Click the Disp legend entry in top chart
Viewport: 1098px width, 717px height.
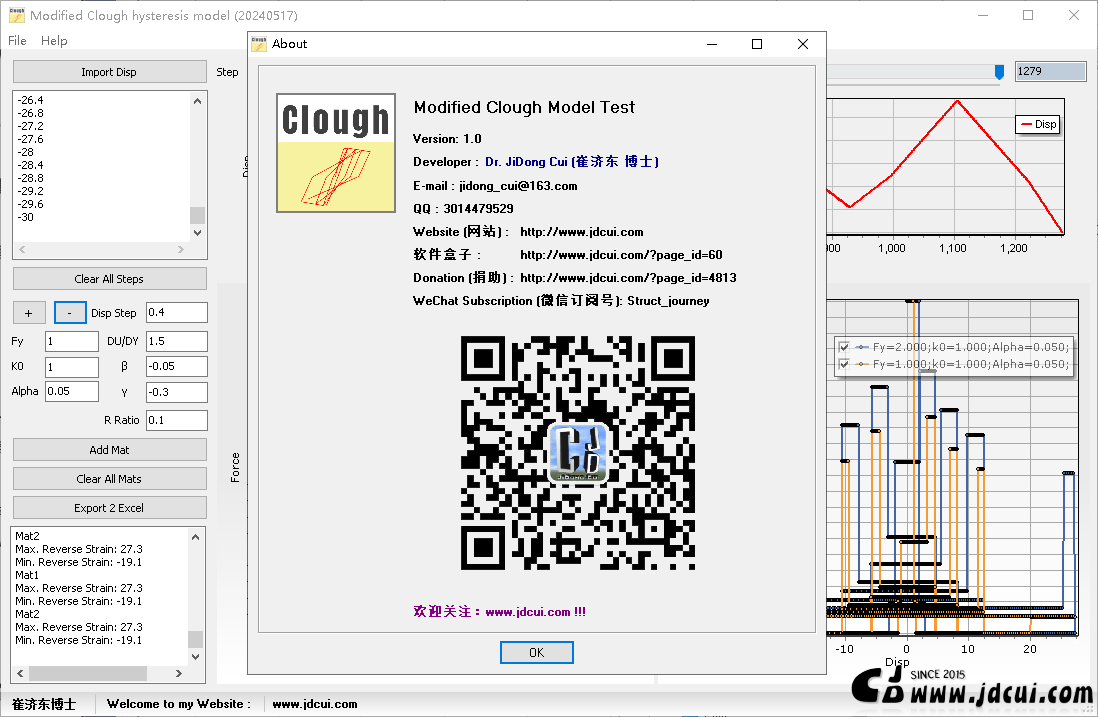[1038, 124]
